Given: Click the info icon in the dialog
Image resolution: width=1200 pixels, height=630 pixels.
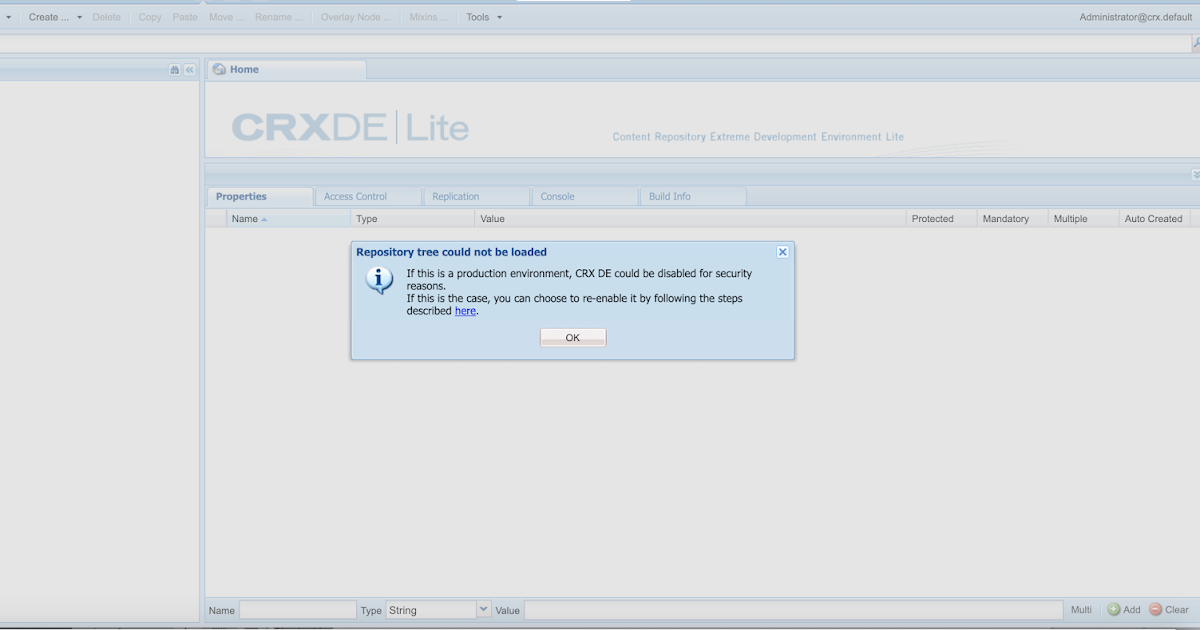Looking at the screenshot, I should (x=379, y=281).
